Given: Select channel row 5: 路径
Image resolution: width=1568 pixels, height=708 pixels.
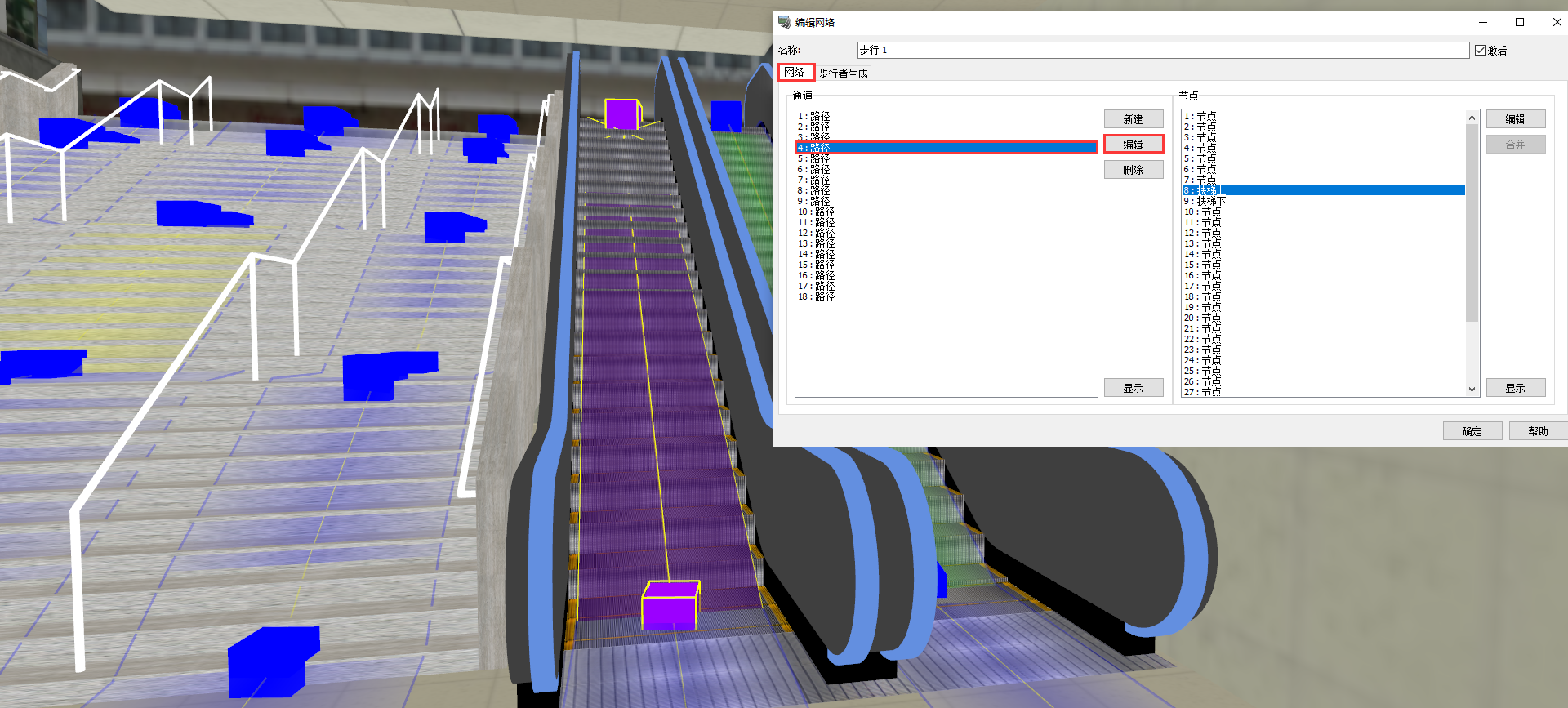Looking at the screenshot, I should (946, 158).
